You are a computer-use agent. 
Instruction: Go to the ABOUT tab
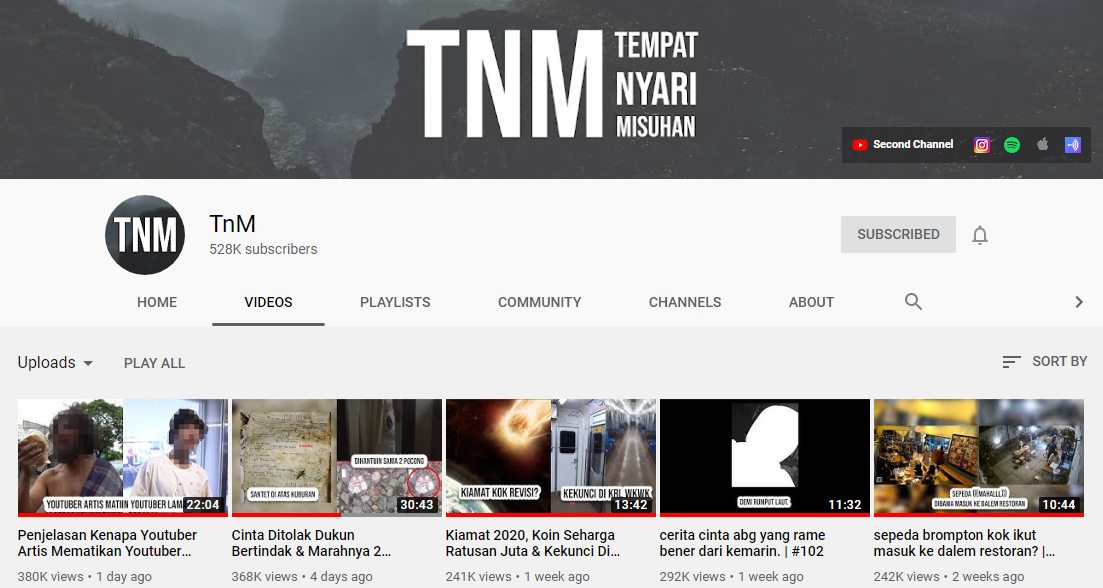pyautogui.click(x=810, y=301)
